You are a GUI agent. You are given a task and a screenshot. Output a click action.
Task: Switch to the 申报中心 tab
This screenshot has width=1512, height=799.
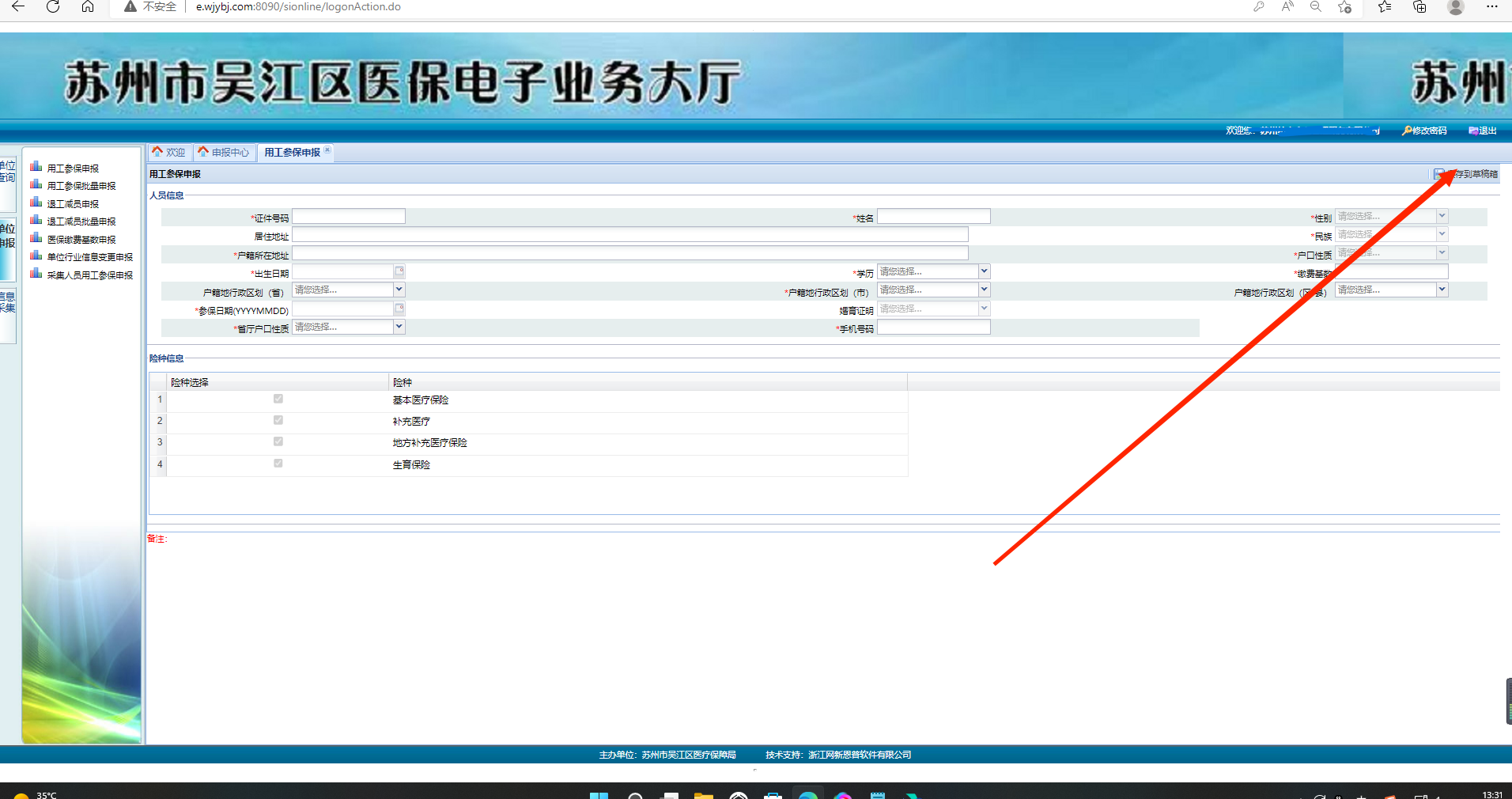click(x=225, y=152)
